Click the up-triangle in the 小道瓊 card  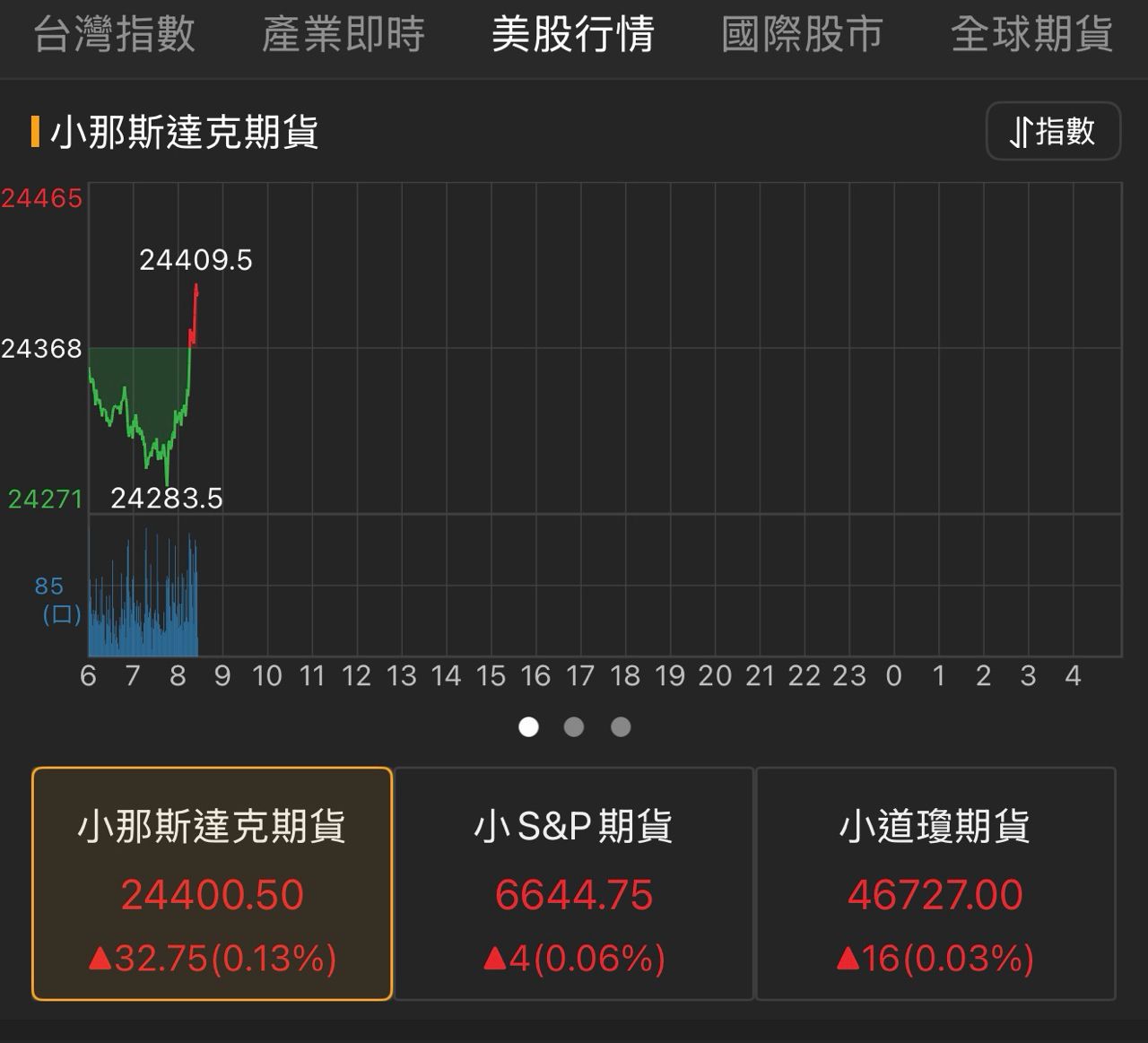tap(848, 960)
